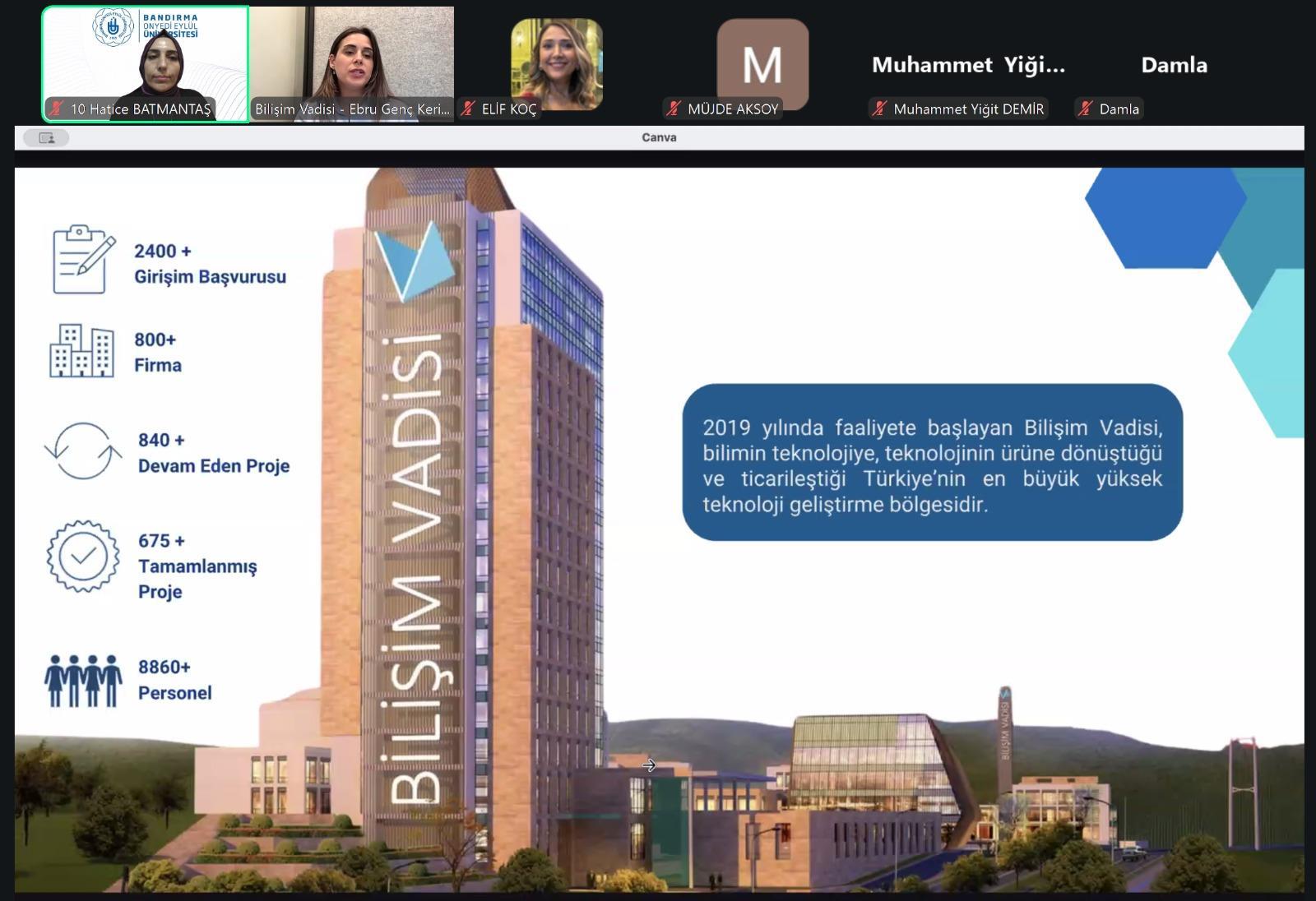This screenshot has height=901, width=1316.
Task: Click the clipboard icon next to Girişim Başvurusu
Action: click(82, 260)
